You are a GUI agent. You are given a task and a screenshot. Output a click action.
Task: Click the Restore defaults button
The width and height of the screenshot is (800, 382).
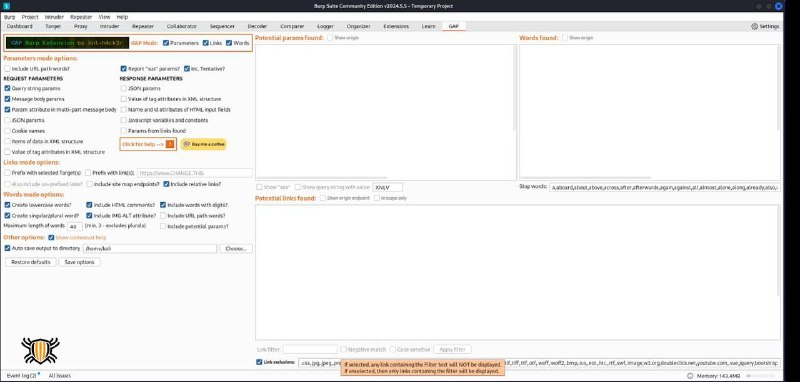click(x=31, y=262)
